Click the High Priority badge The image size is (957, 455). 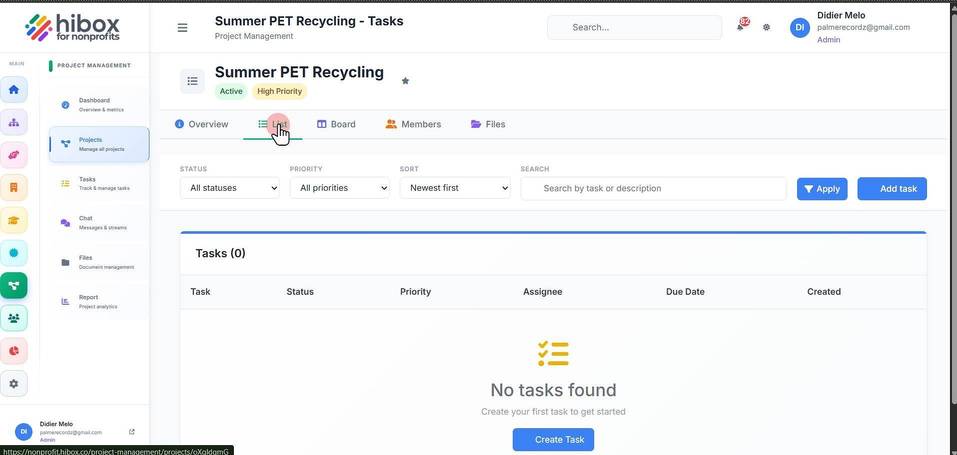[280, 92]
